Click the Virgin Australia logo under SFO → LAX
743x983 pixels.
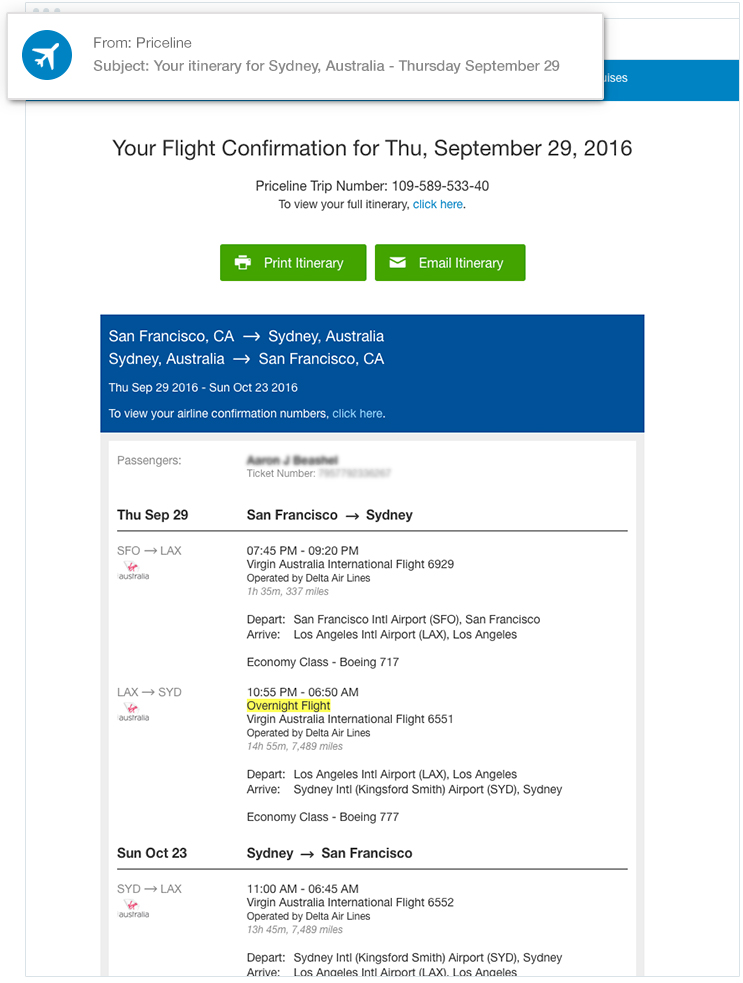tap(132, 571)
